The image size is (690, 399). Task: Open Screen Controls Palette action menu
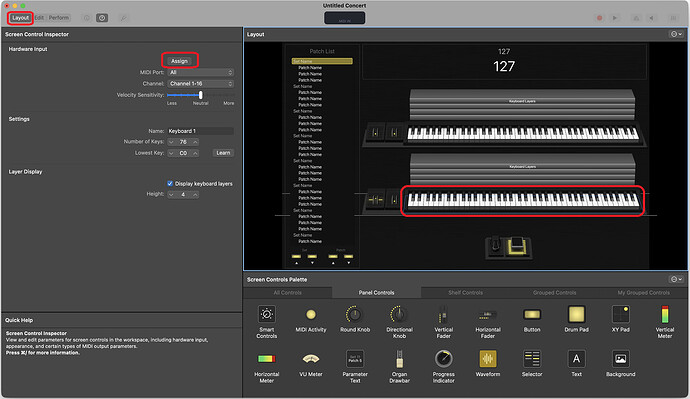(x=675, y=279)
